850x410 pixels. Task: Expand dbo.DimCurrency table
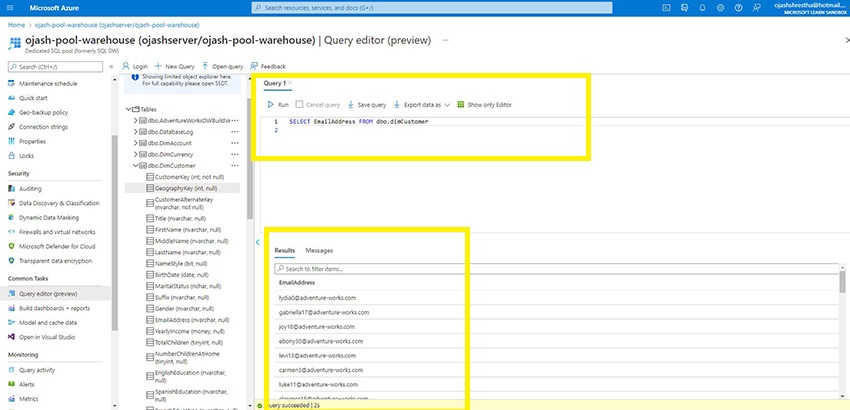click(136, 155)
